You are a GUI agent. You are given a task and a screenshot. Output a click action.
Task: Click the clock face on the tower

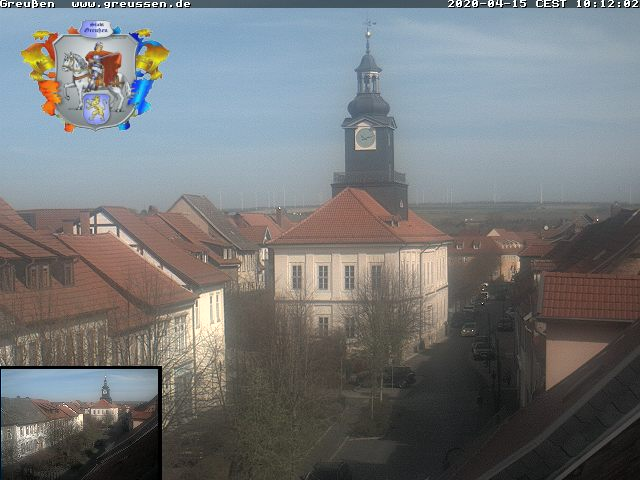365,138
